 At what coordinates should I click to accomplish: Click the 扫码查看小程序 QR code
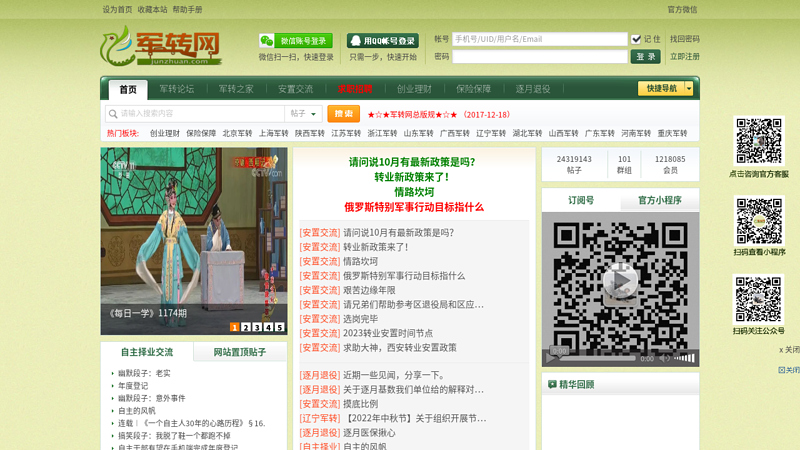(759, 220)
